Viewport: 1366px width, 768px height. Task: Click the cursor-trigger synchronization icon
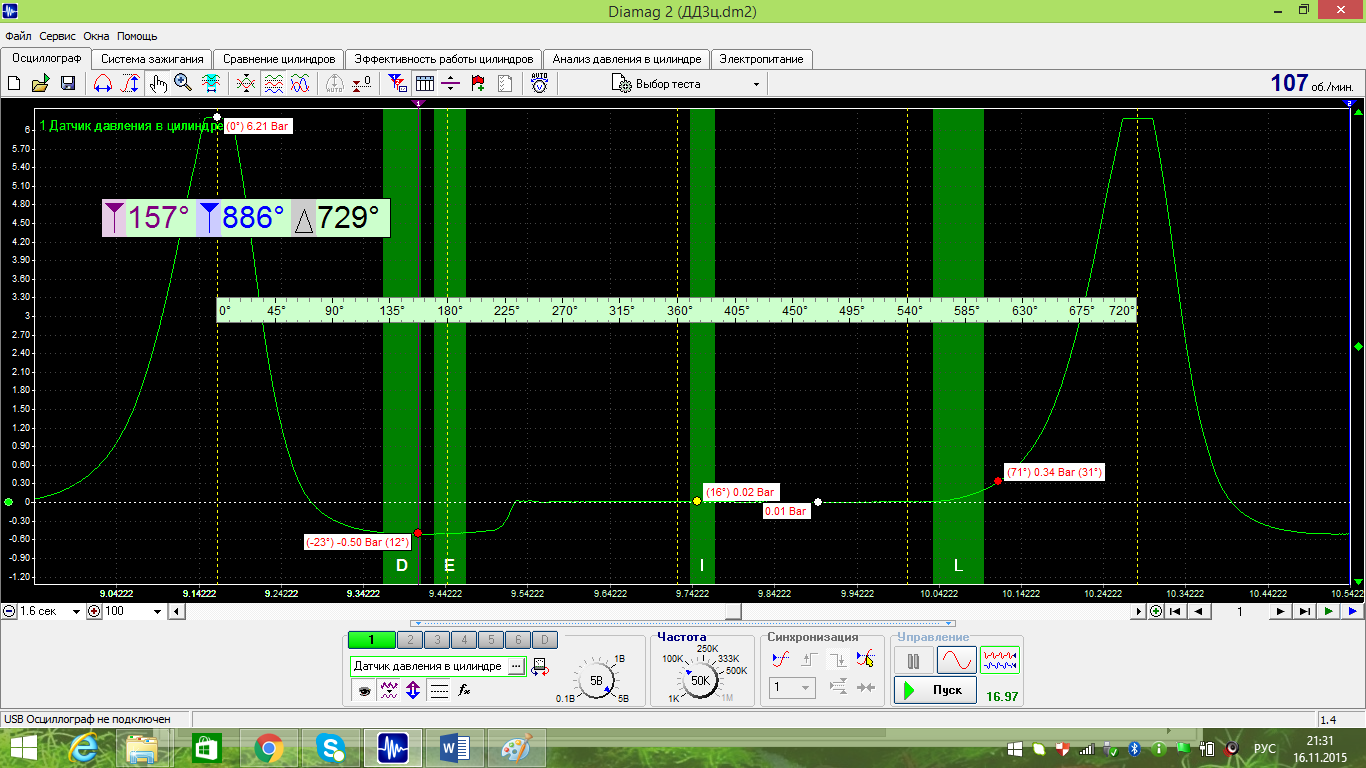[x=865, y=658]
